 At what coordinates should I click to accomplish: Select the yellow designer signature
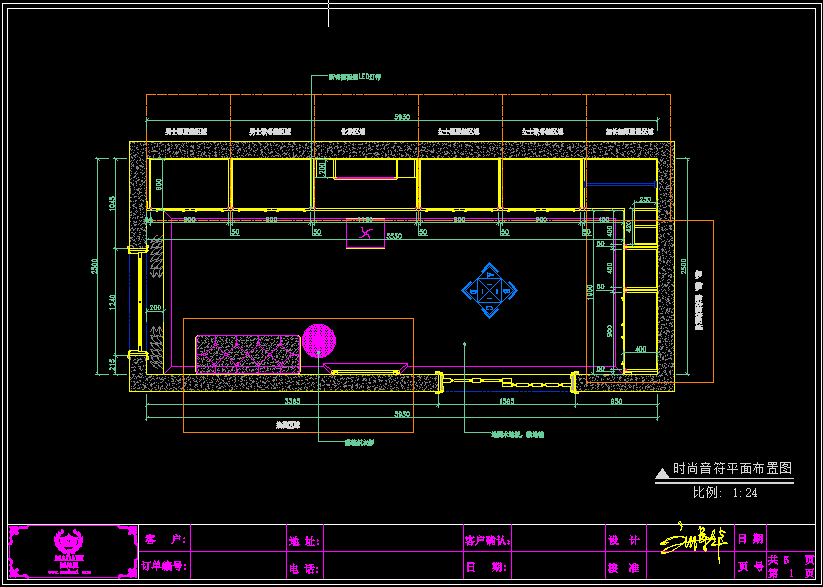[689, 541]
